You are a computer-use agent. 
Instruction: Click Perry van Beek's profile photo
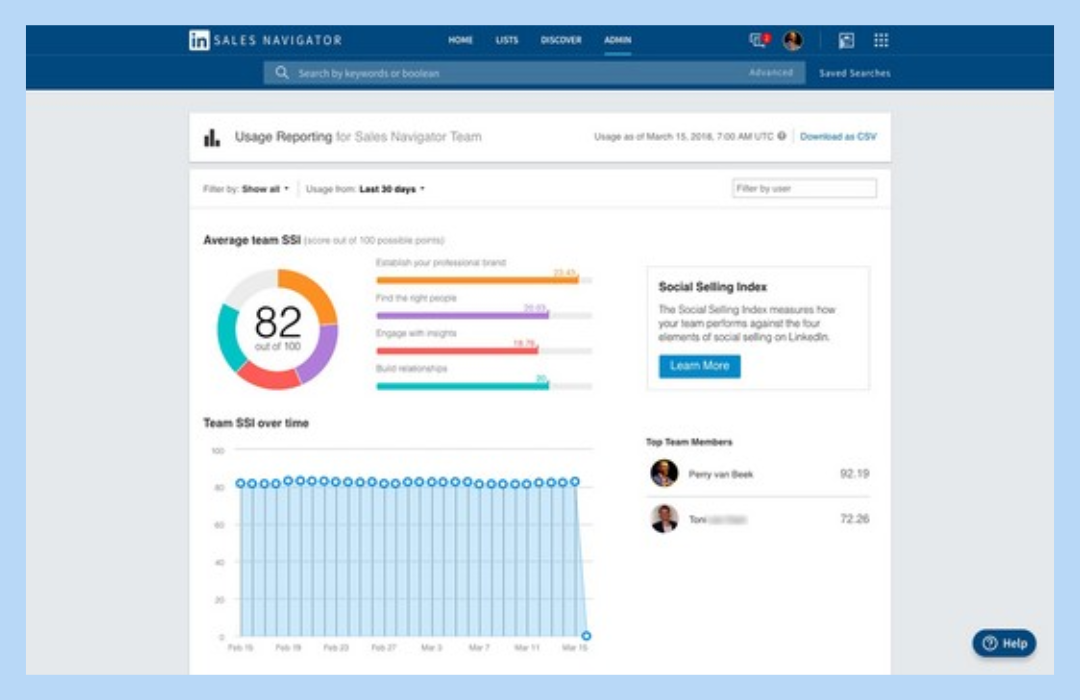point(664,473)
